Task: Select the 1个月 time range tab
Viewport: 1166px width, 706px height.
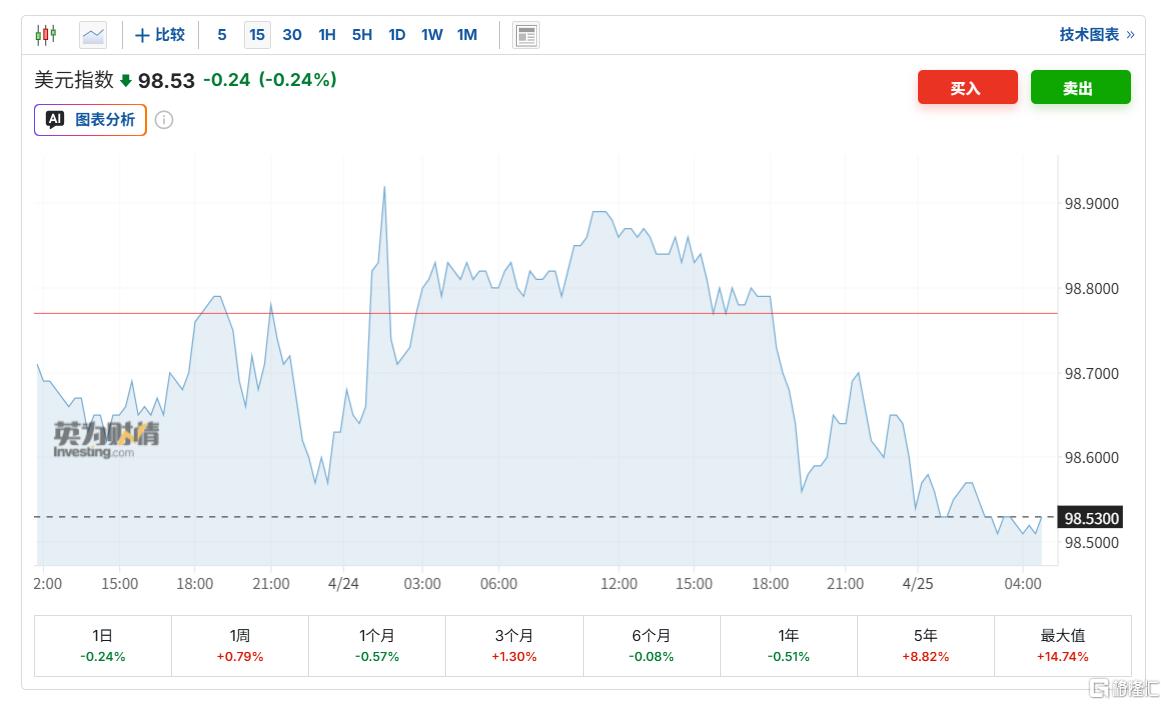Action: 376,645
